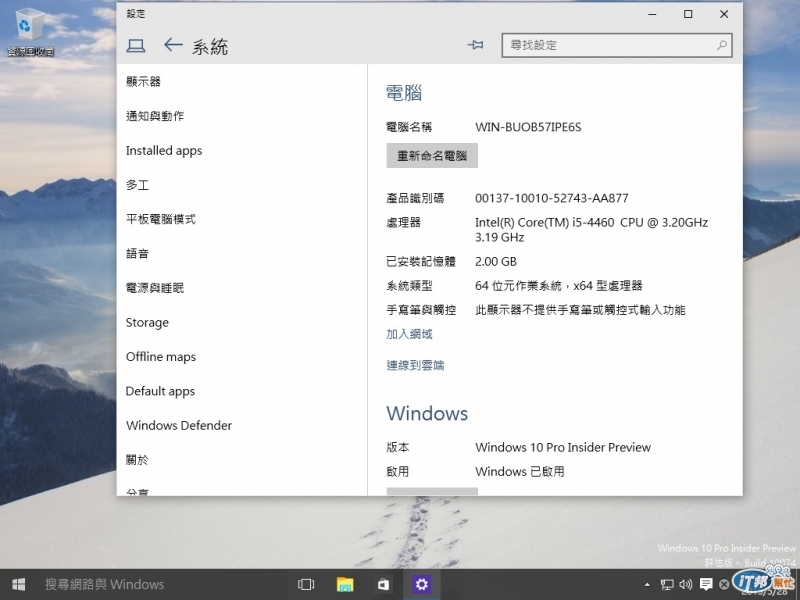Launch File Explorer from the taskbar

345,584
